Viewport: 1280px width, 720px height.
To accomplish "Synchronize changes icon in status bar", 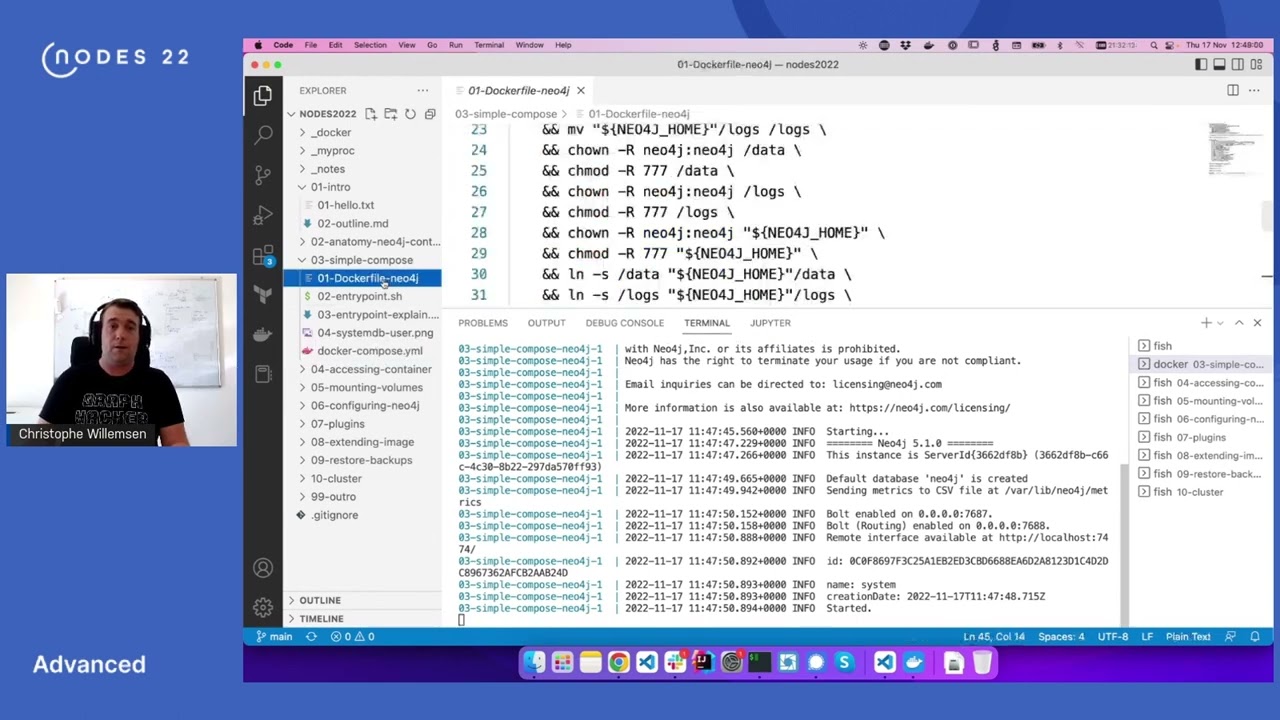I will (311, 636).
